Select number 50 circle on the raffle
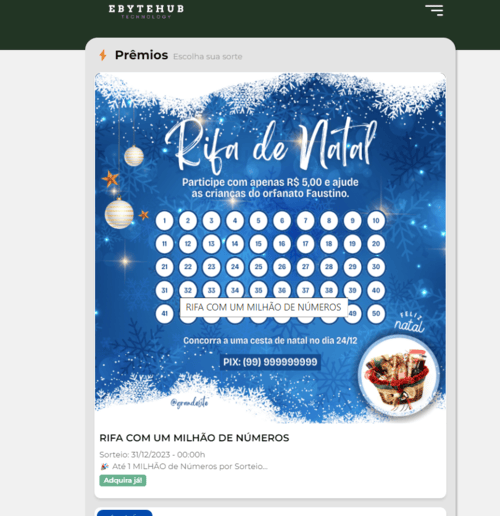 [x=376, y=313]
